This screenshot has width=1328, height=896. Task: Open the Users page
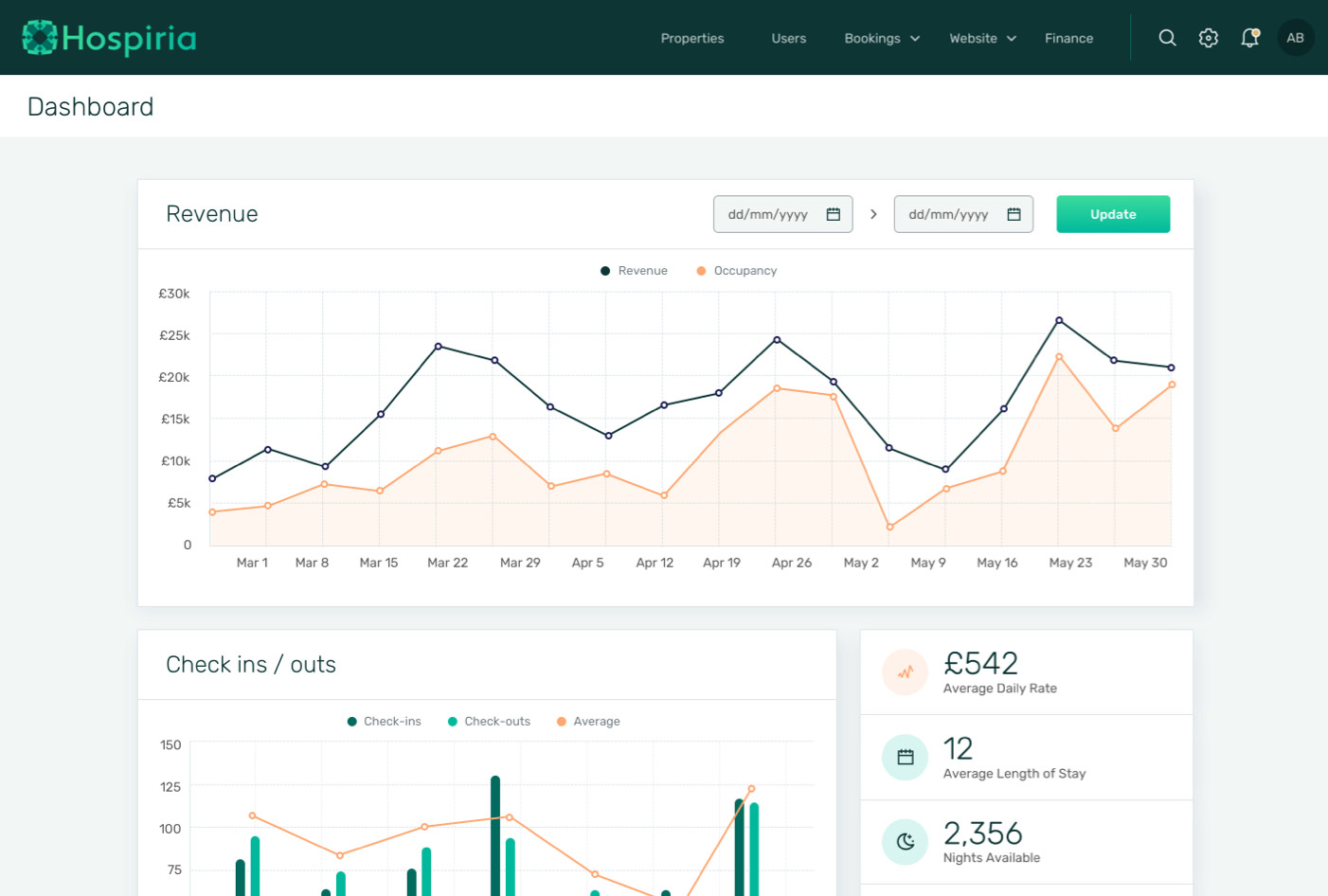point(789,38)
